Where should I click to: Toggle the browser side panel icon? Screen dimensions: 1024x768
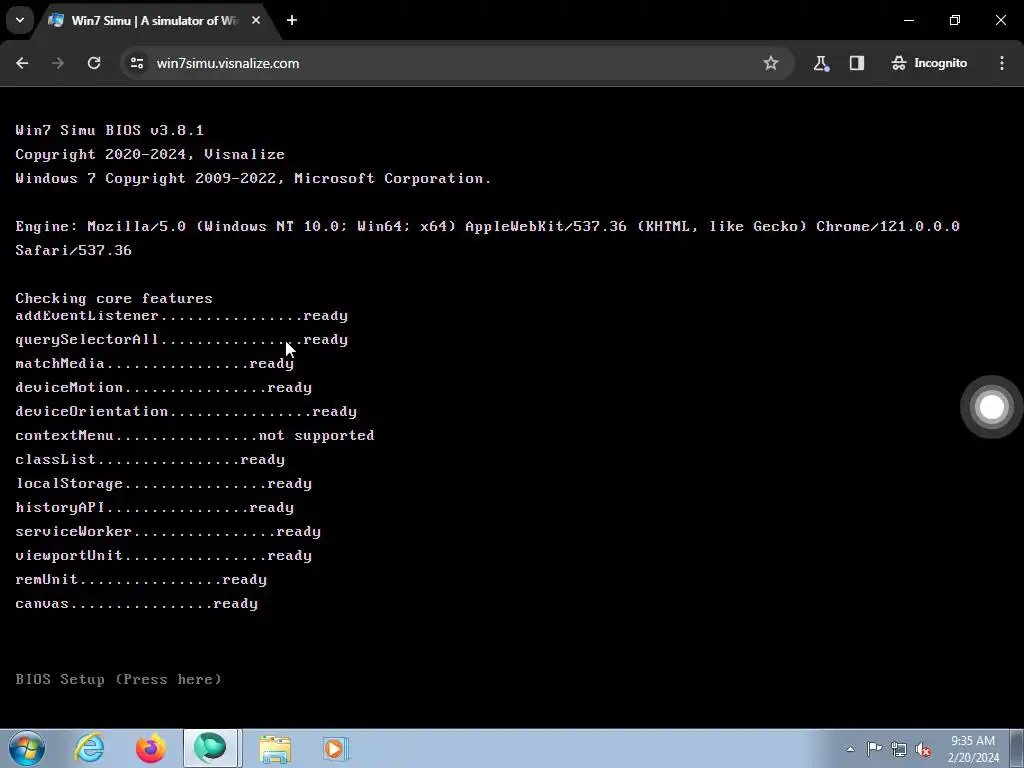pos(857,63)
